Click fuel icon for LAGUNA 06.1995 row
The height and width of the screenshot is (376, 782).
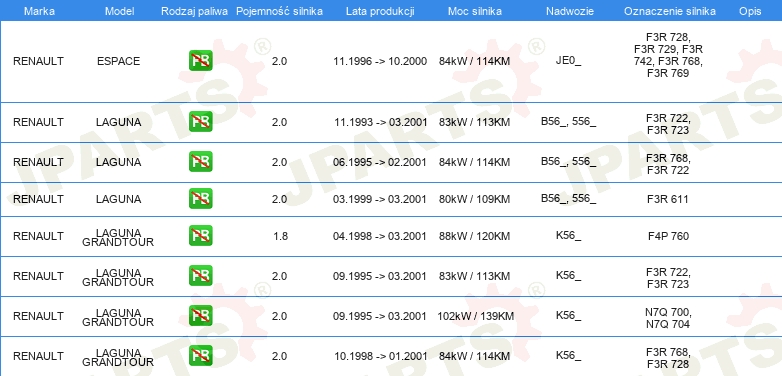click(200, 162)
